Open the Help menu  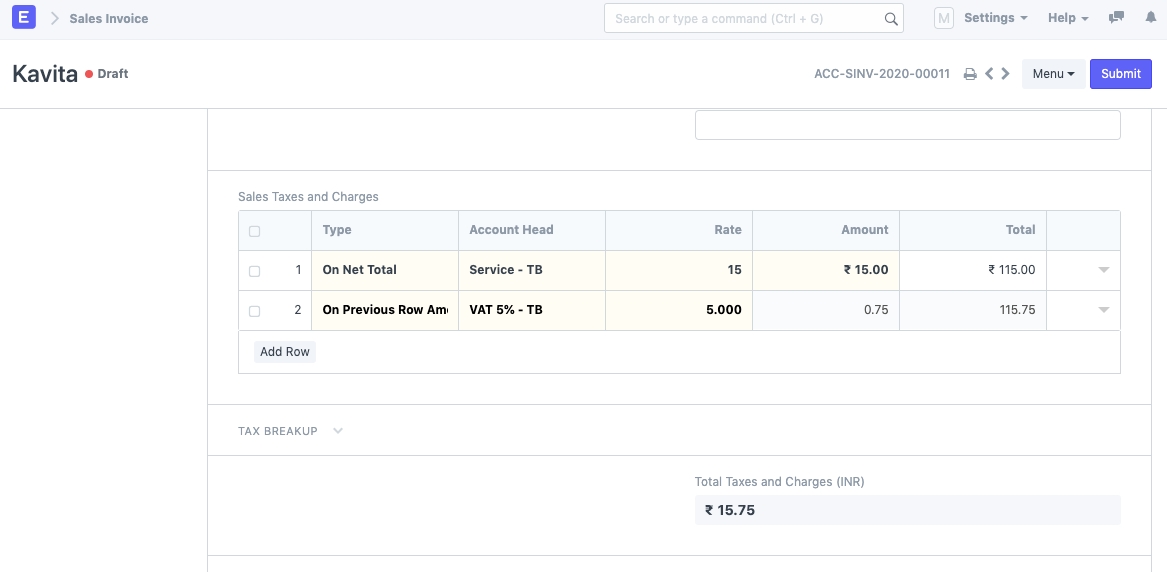point(1068,18)
